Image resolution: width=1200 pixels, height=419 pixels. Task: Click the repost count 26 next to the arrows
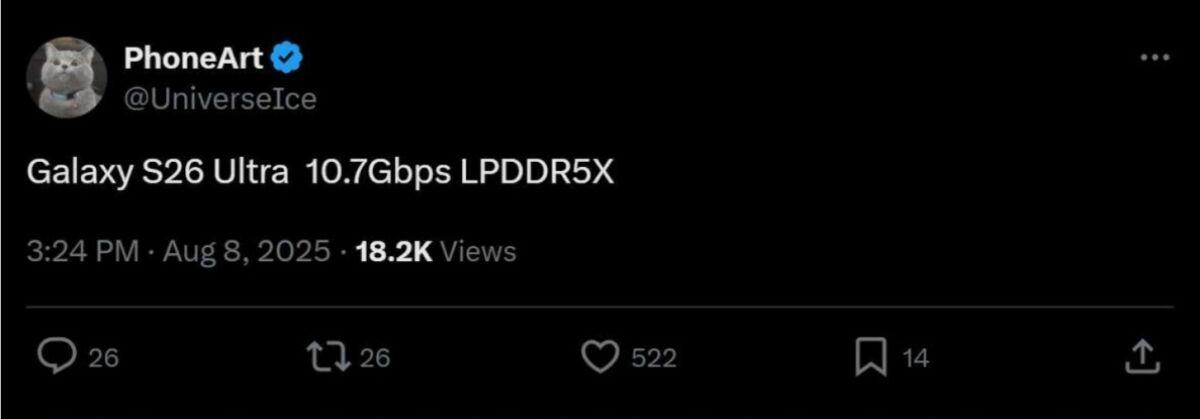coord(374,358)
